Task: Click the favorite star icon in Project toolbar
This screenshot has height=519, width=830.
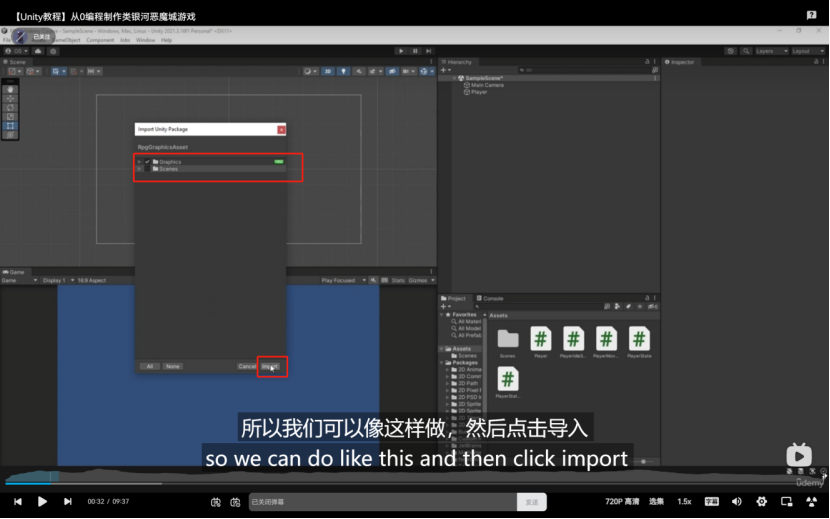Action: point(640,307)
